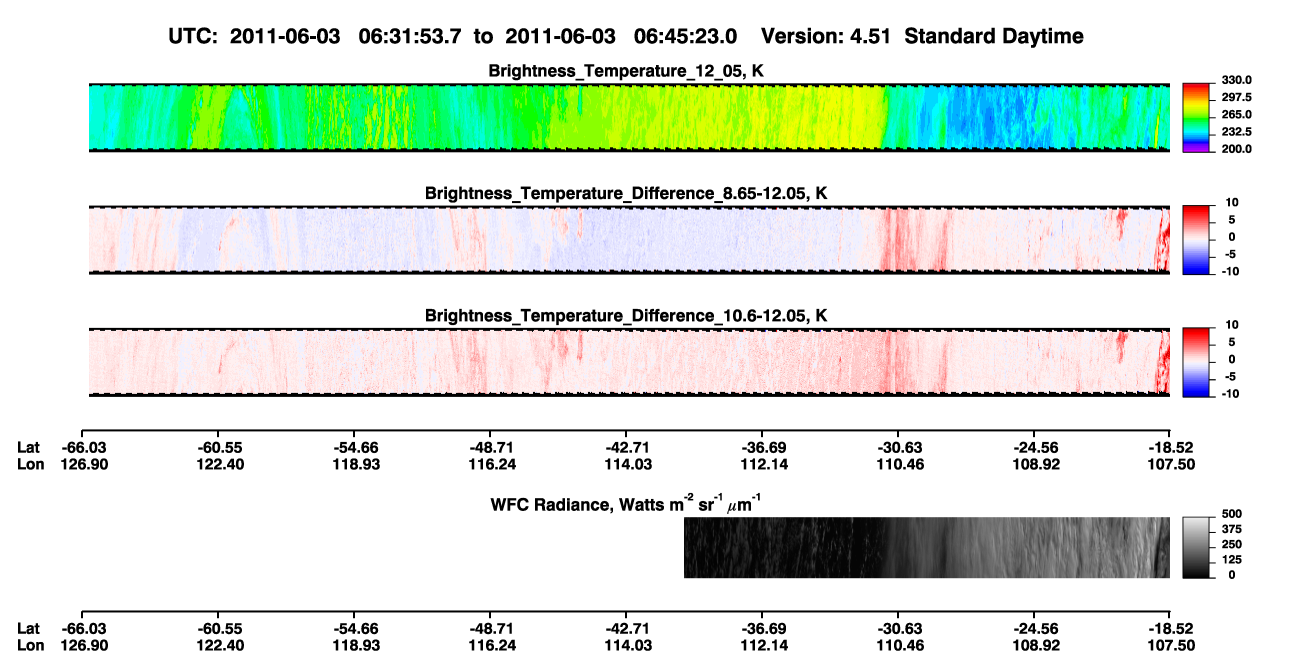Screen dimensions: 1300x667
Task: Click longitude 110.46 on the axis above WFC Radiance
Action: (x=899, y=464)
